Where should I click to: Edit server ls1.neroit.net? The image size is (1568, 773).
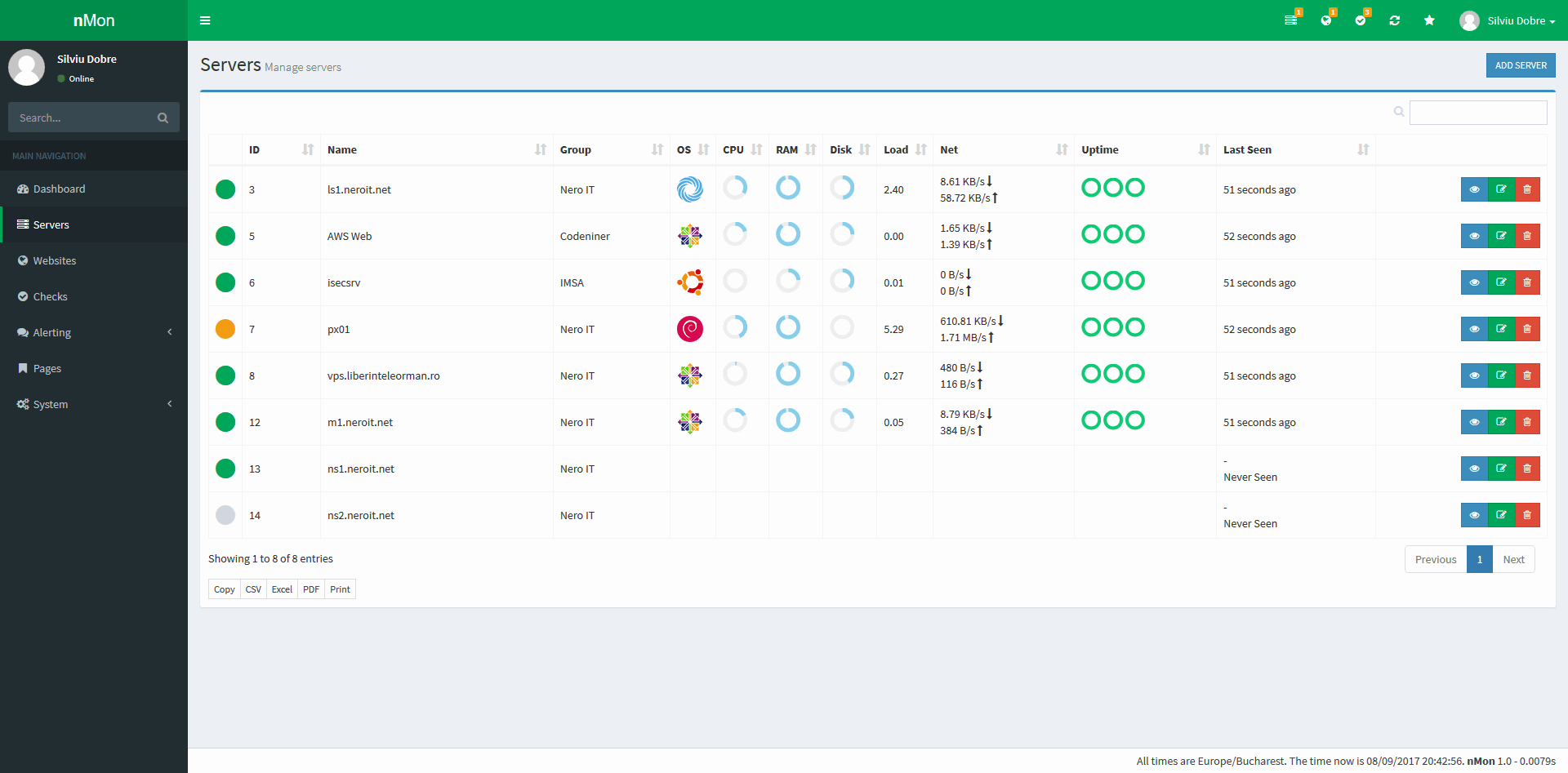click(x=1501, y=189)
